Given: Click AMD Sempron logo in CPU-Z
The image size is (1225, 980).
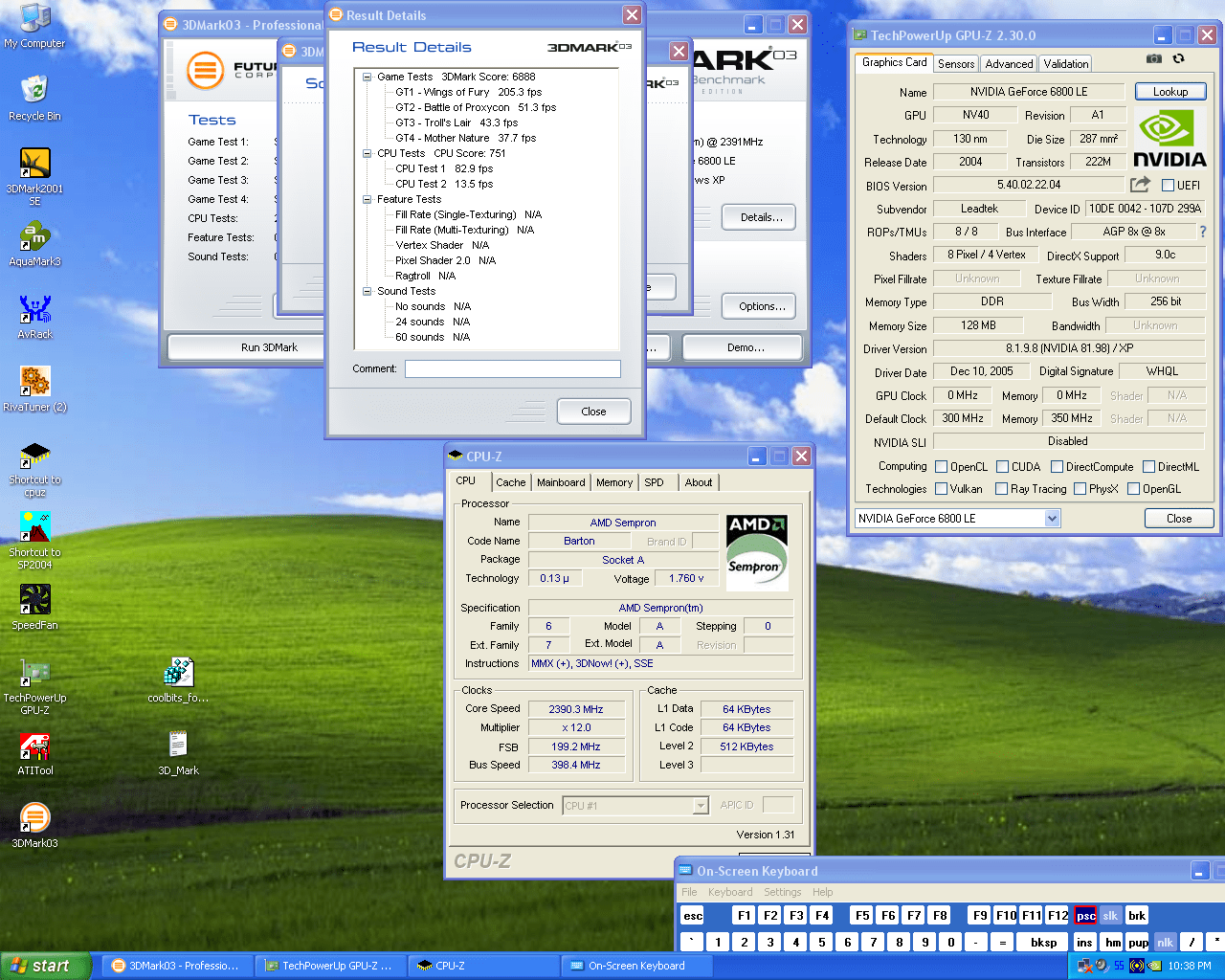Looking at the screenshot, I should pyautogui.click(x=756, y=553).
